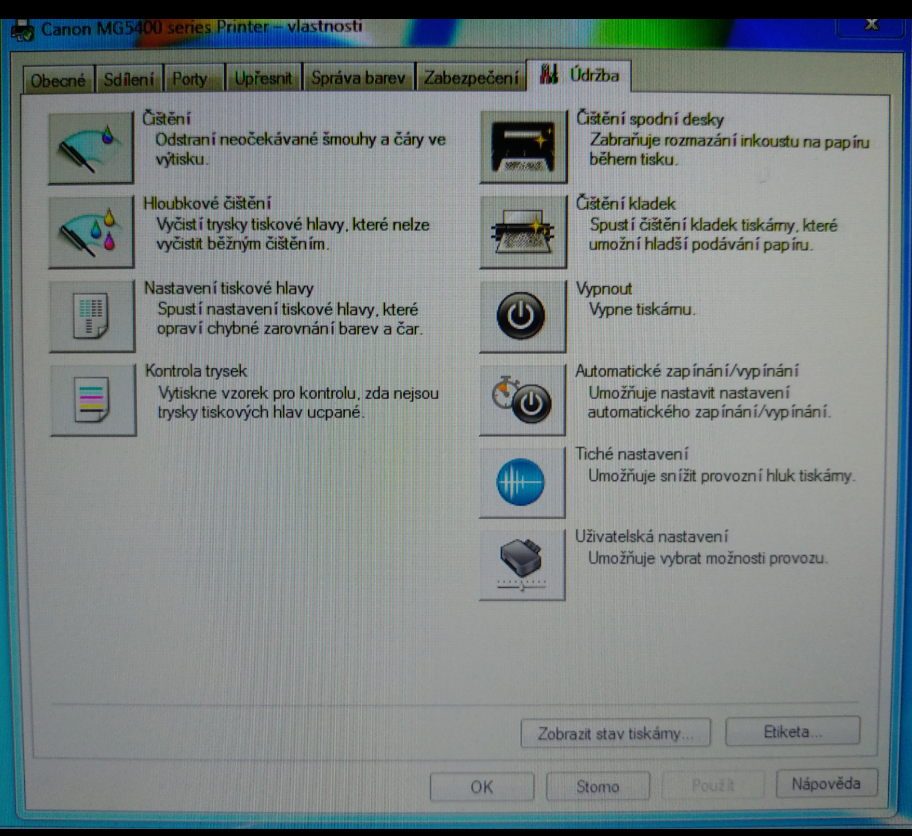The width and height of the screenshot is (912, 836).
Task: Open Nastavení tiskové hlavy alignment icon
Action: coord(92,316)
